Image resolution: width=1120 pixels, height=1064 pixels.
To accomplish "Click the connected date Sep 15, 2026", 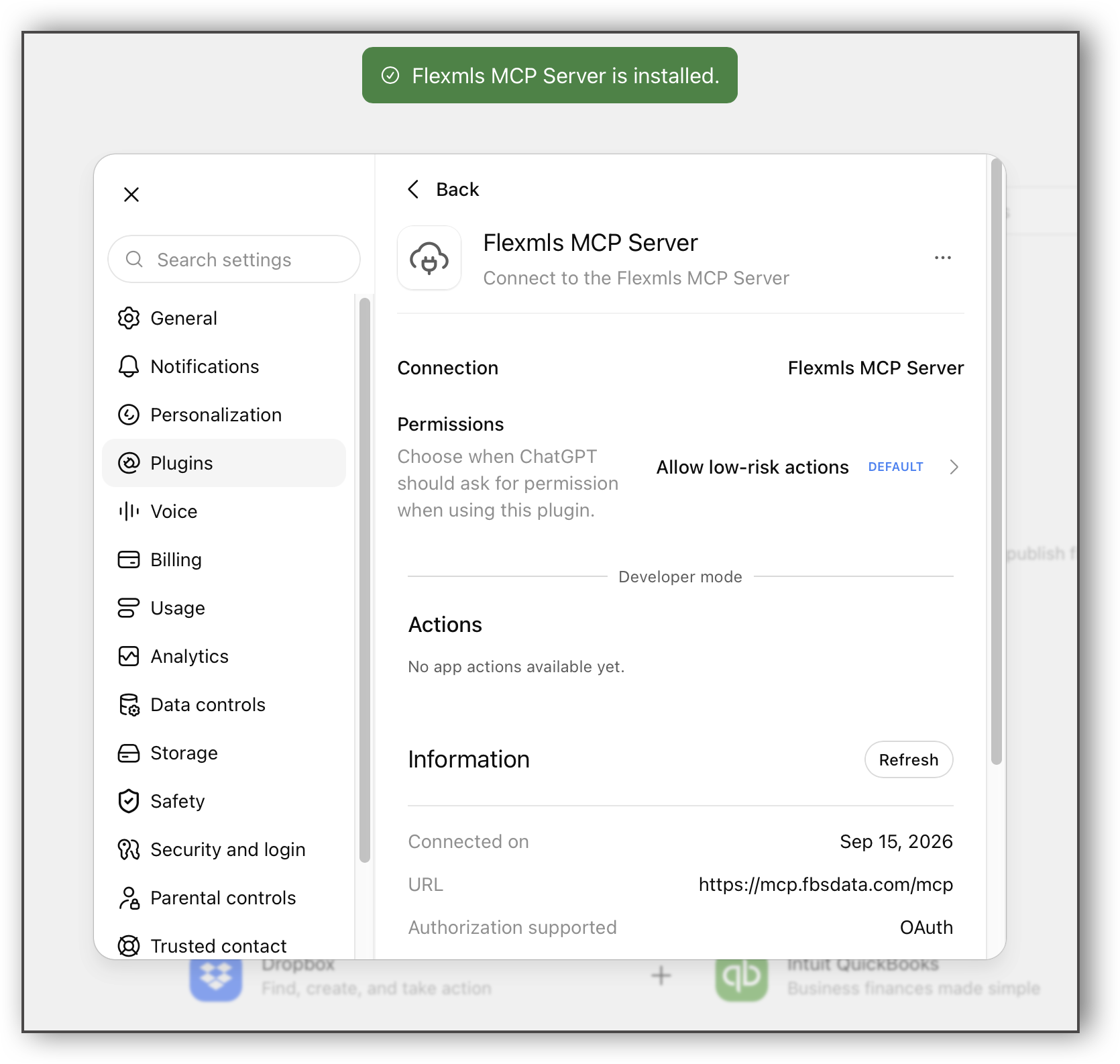I will (x=896, y=841).
